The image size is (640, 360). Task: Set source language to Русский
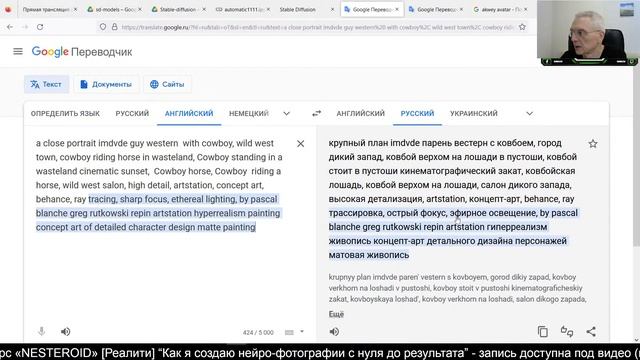[x=132, y=113]
